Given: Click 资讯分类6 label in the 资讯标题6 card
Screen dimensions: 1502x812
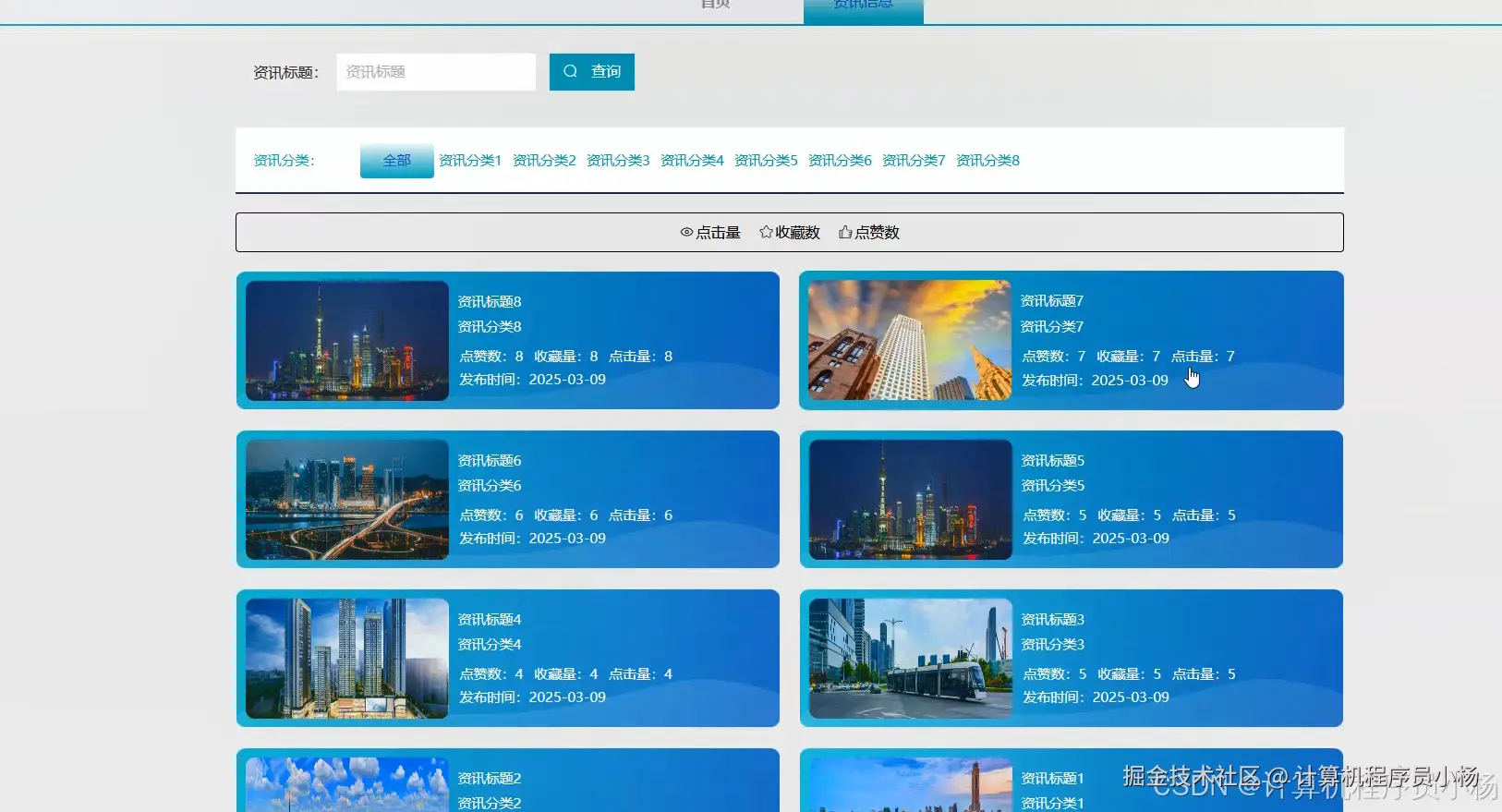Looking at the screenshot, I should (490, 486).
